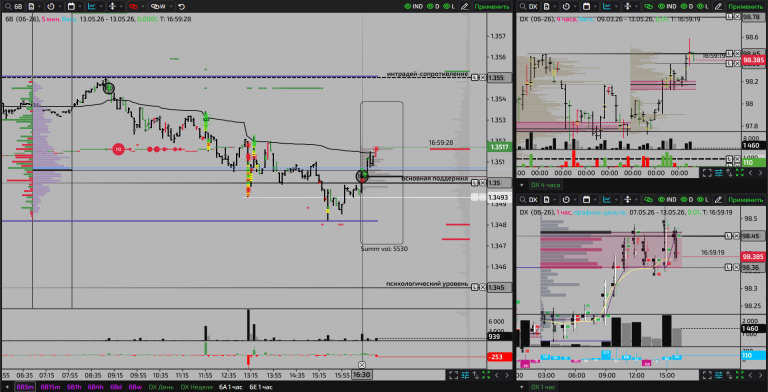This screenshot has width=768, height=392.
Task: Open drawing pencil tool in bottom DX chart
Action: (x=718, y=199)
